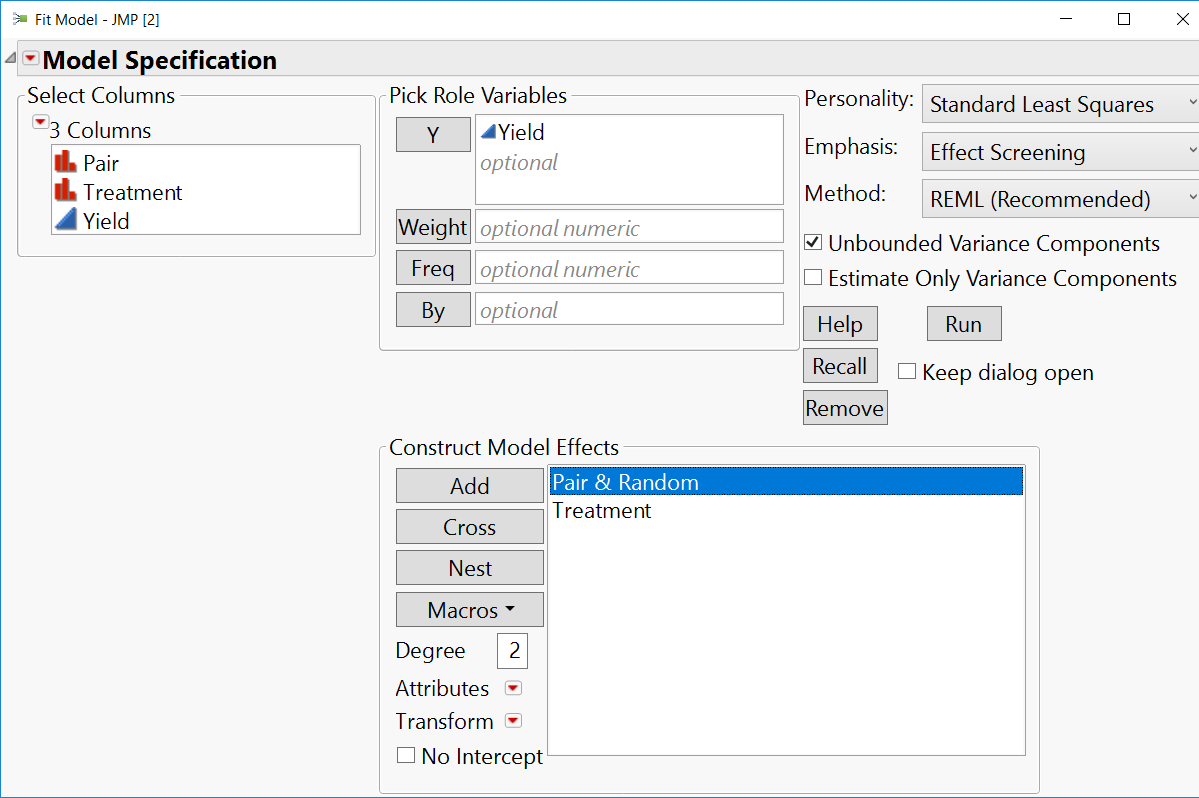Enable Estimate Only Variance Components
The width and height of the screenshot is (1199, 798).
pyautogui.click(x=813, y=278)
